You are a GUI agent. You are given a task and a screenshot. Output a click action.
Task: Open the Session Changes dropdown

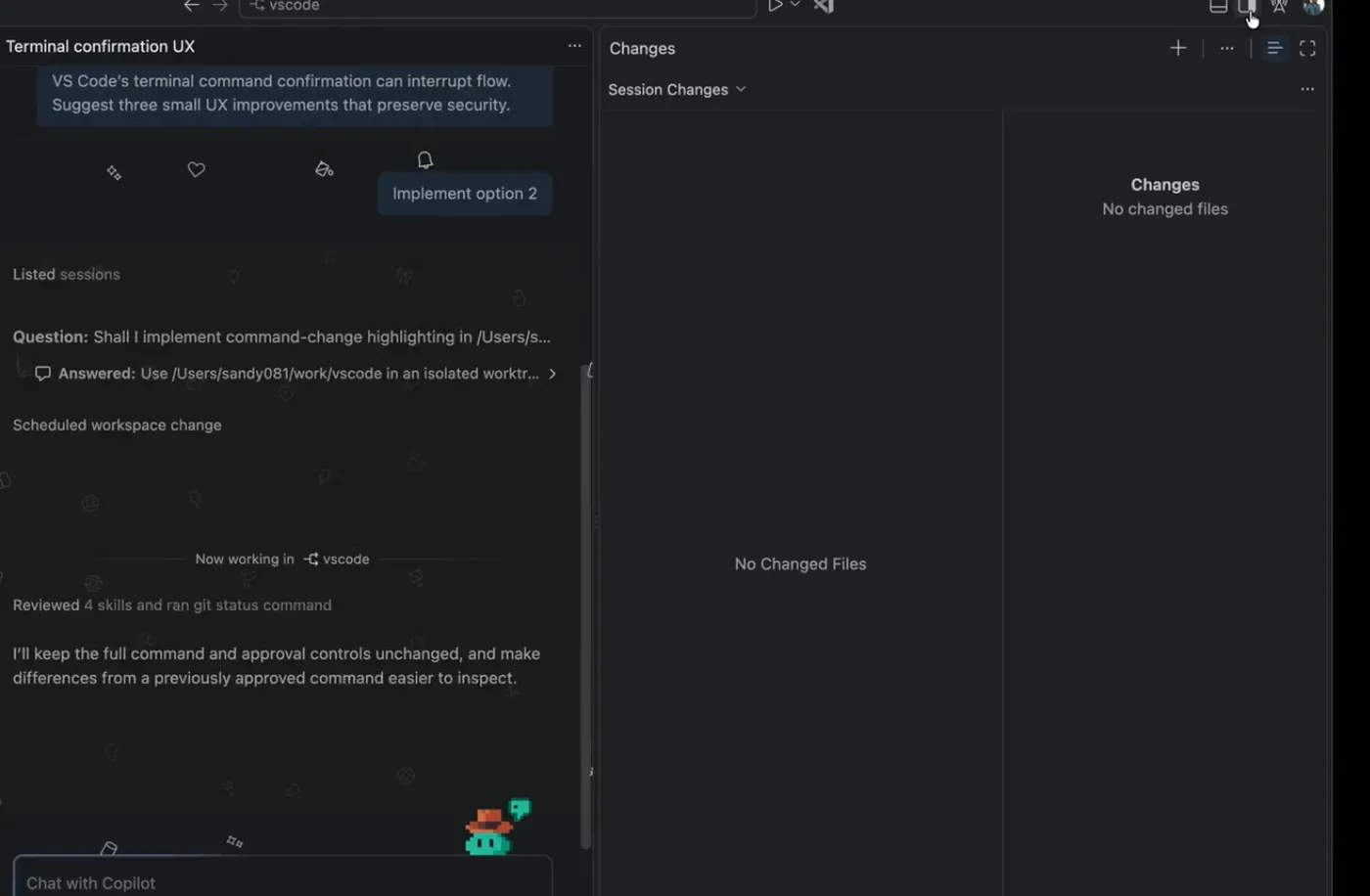[x=677, y=89]
